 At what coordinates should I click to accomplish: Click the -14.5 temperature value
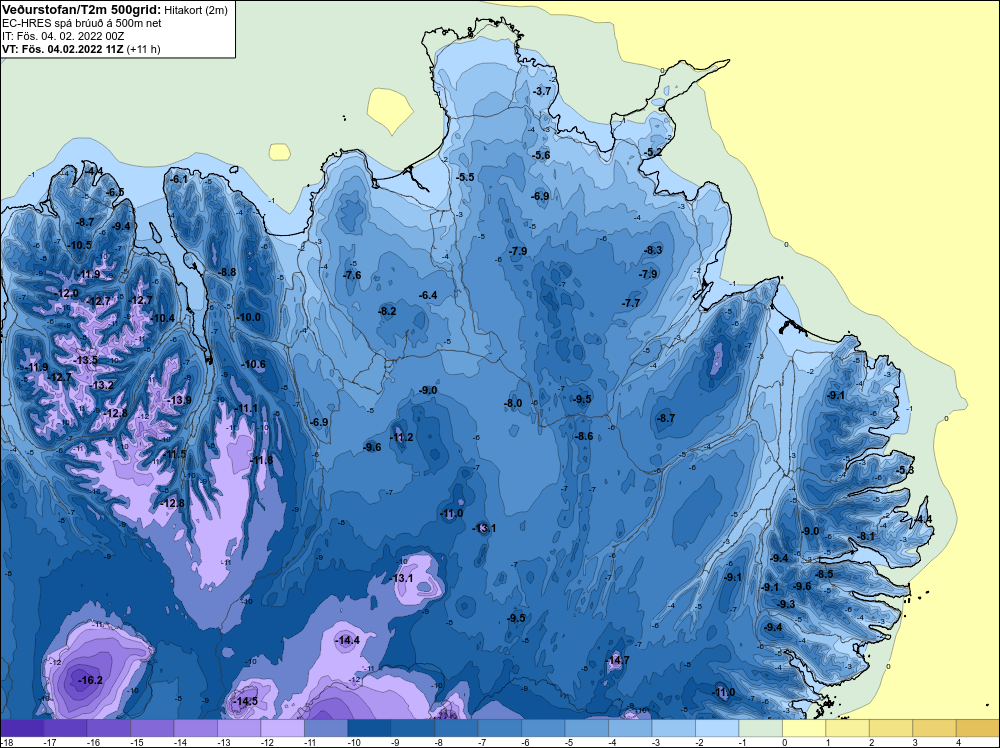(246, 701)
